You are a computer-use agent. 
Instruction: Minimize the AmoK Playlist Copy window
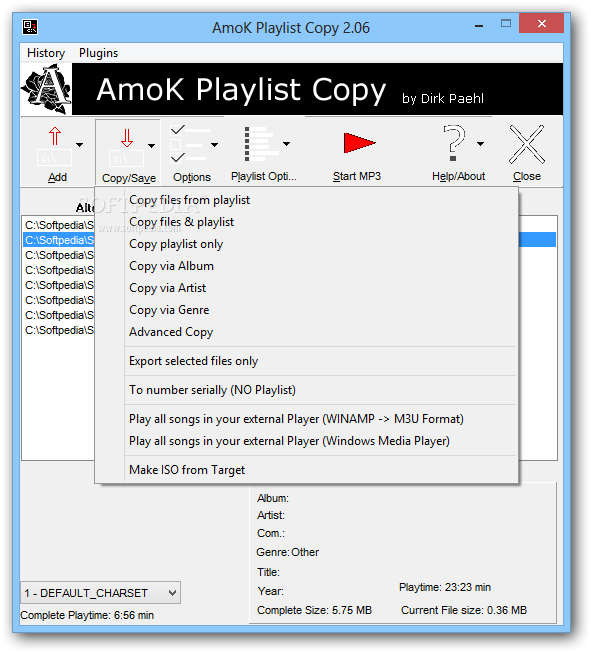coord(479,25)
